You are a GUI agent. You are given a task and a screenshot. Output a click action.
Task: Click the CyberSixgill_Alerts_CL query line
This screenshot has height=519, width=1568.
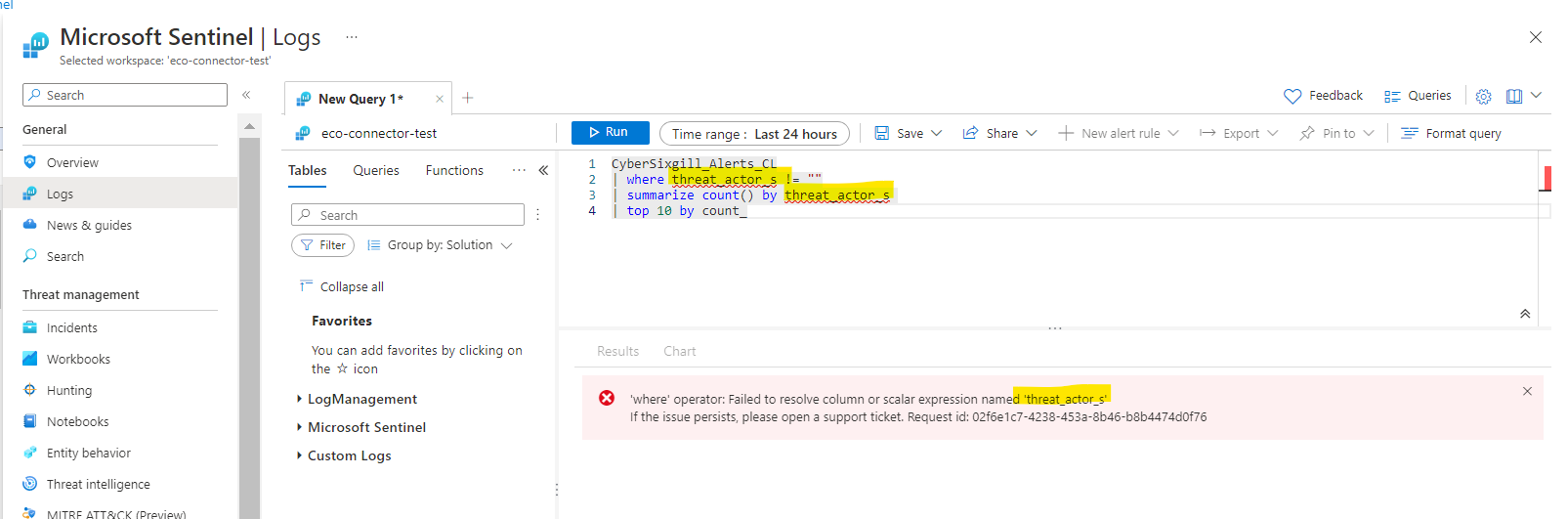694,163
